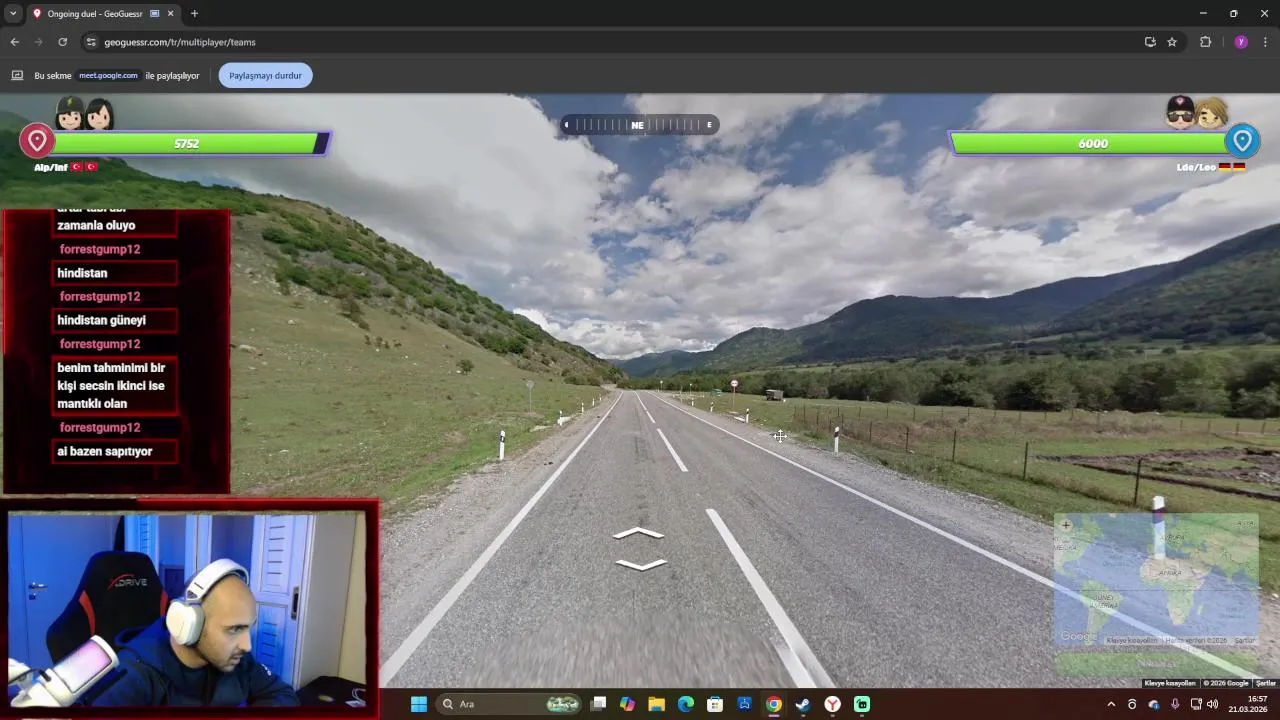
Task: Zoom in with the mini-map plus button
Action: pyautogui.click(x=1066, y=525)
